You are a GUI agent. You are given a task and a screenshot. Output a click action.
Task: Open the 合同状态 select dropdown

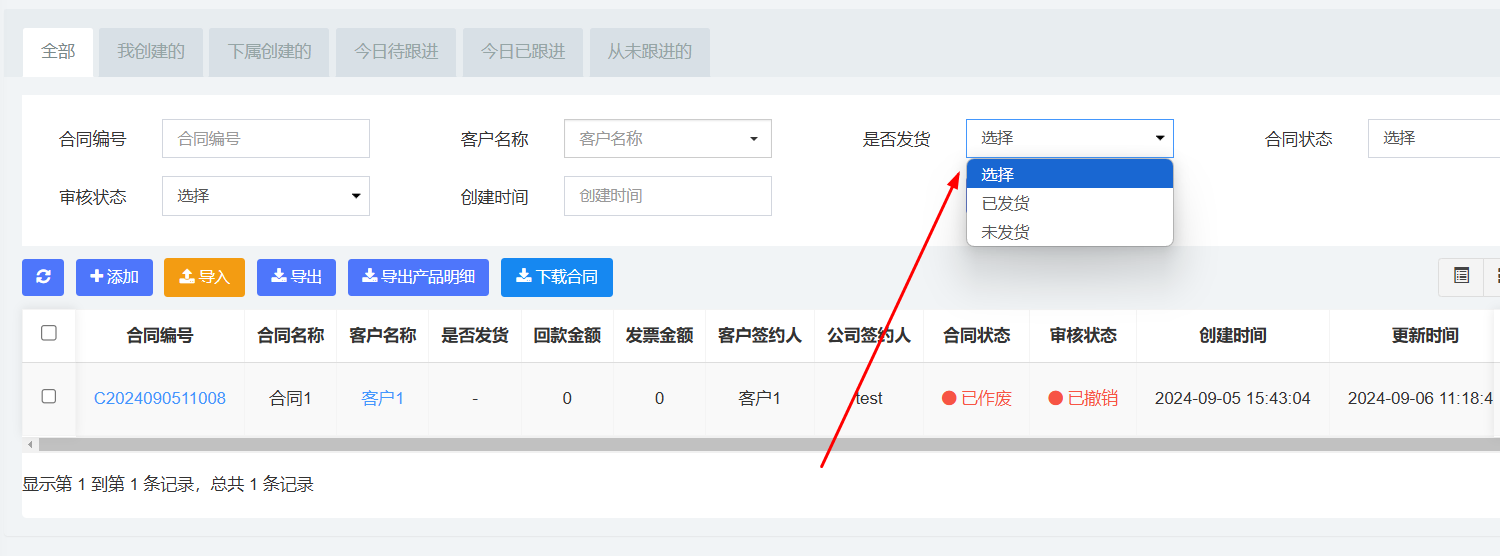coord(1434,139)
